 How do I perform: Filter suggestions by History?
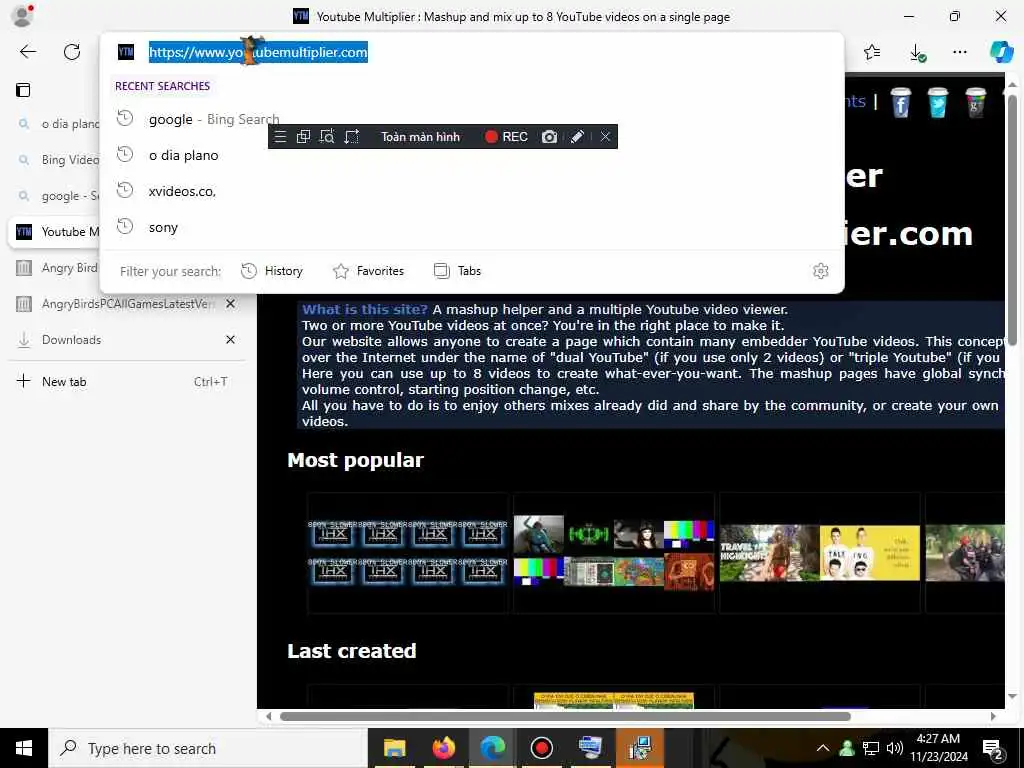[272, 271]
